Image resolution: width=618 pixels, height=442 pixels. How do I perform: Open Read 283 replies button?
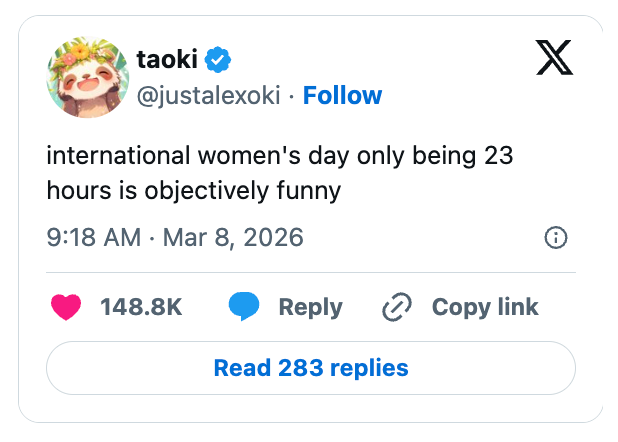pos(310,368)
